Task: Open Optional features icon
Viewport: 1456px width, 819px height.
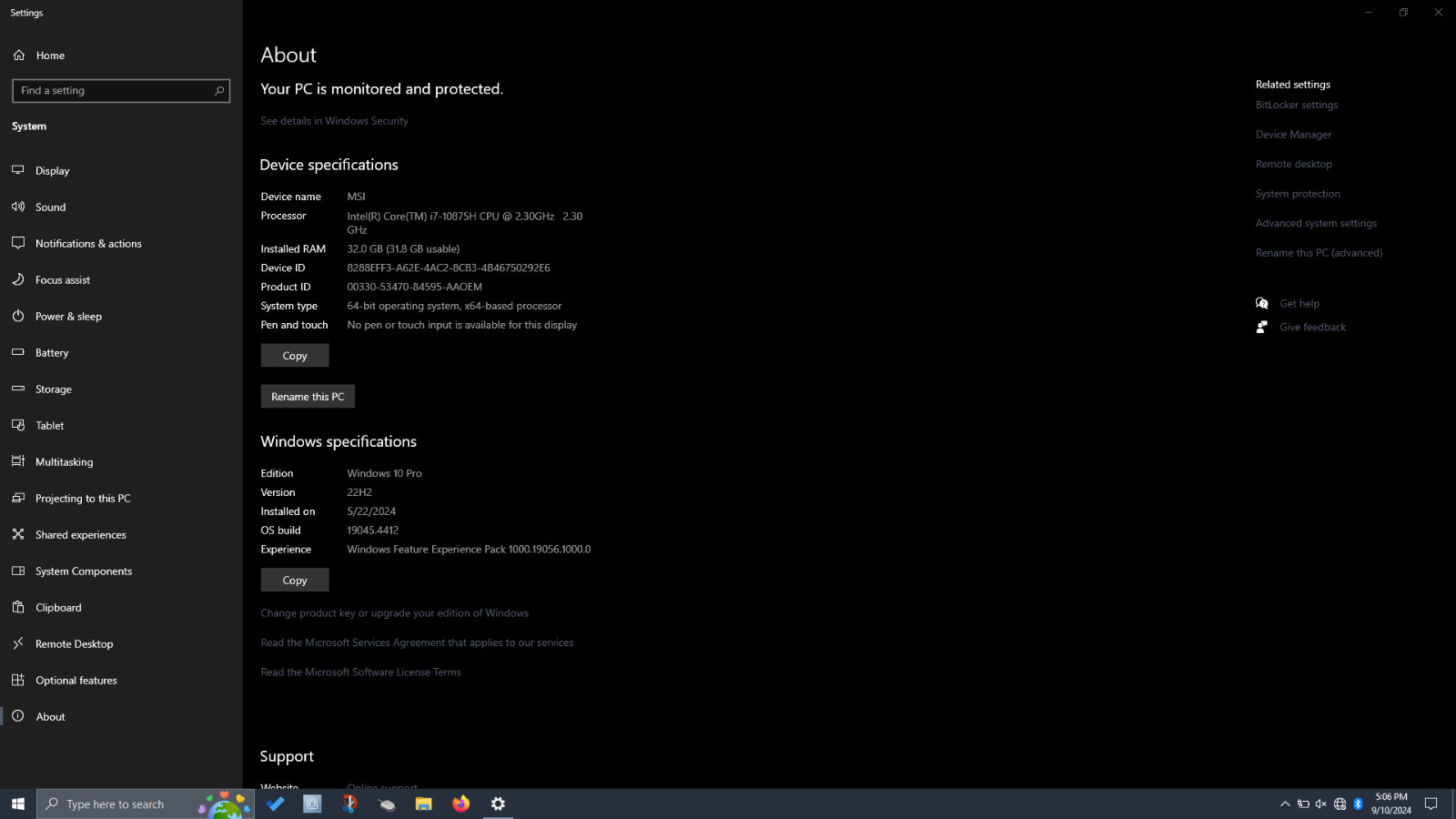Action: pyautogui.click(x=18, y=680)
